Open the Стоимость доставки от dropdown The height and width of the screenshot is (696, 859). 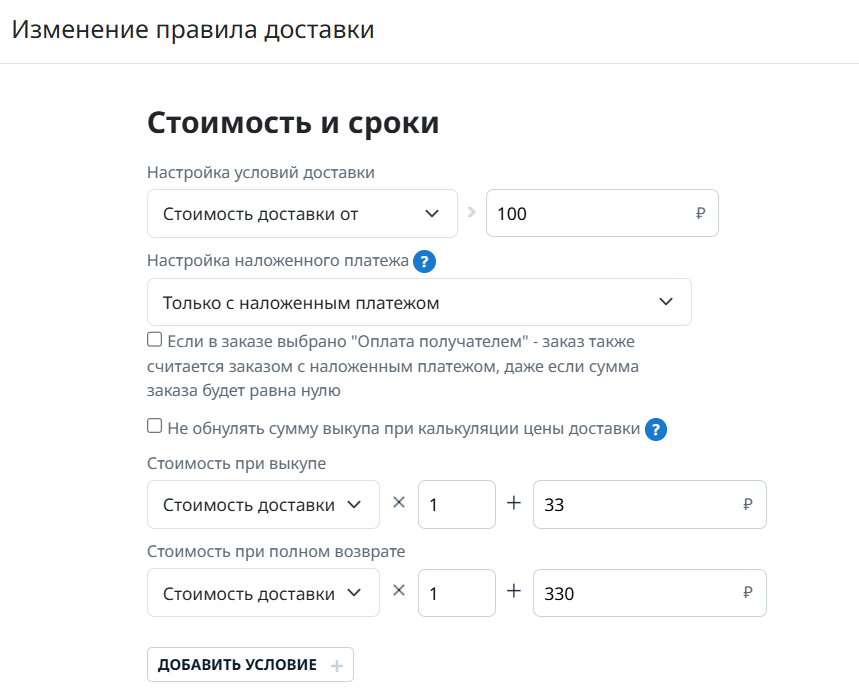click(x=302, y=214)
